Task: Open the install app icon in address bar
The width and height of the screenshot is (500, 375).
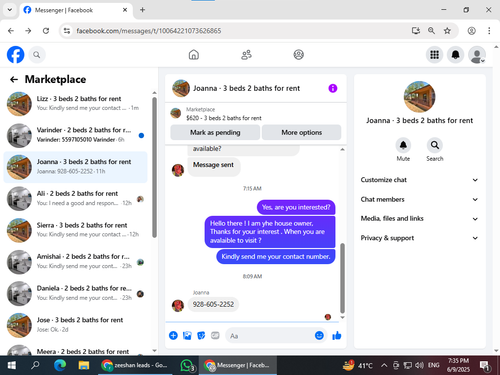Action: coord(415,31)
